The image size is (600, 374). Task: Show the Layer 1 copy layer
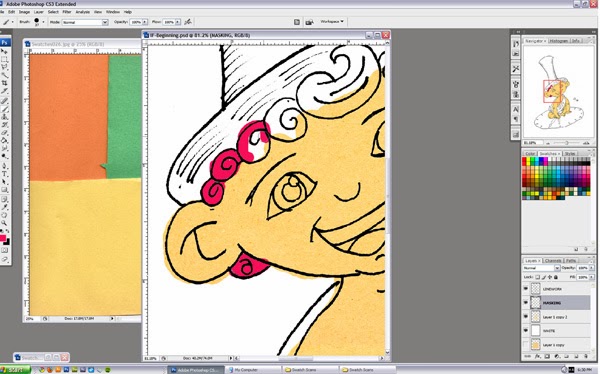tap(526, 345)
